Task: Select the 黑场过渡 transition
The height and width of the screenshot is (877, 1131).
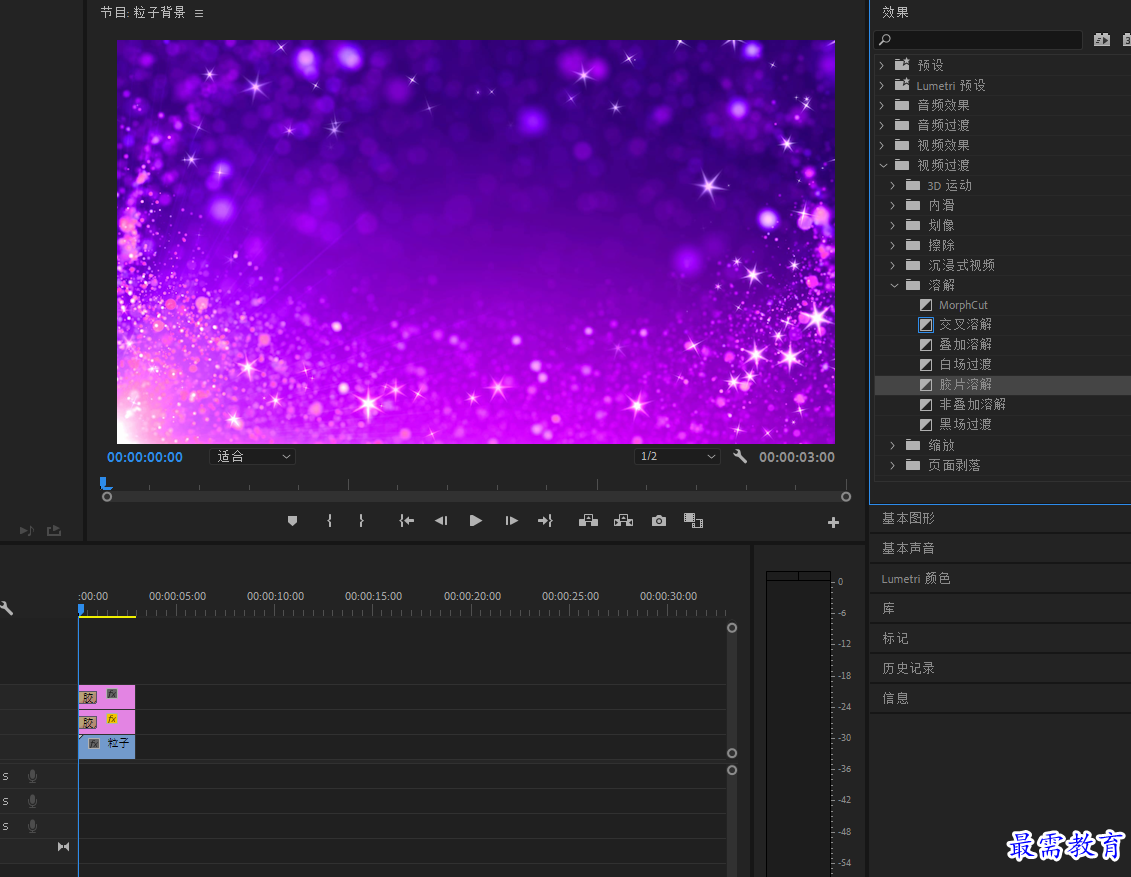Action: pyautogui.click(x=965, y=425)
